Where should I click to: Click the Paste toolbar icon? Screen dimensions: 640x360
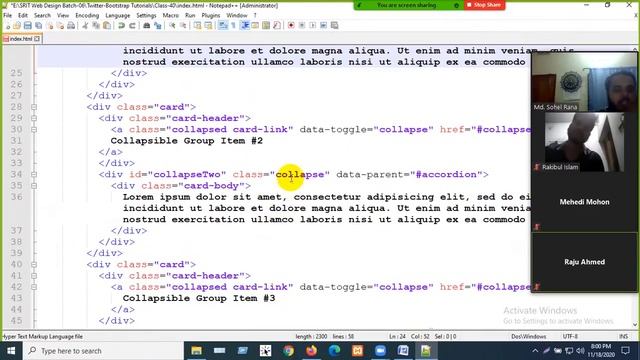coord(107,25)
